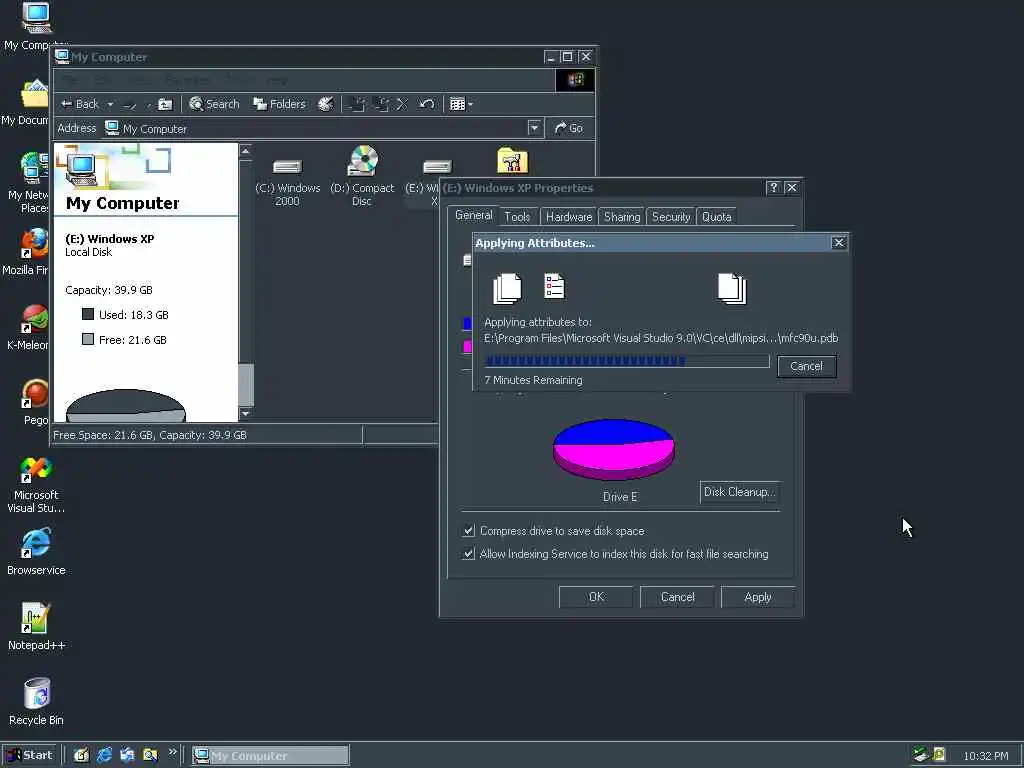This screenshot has height=768, width=1024.
Task: Select the Recycle Bin icon
Action: tap(36, 702)
